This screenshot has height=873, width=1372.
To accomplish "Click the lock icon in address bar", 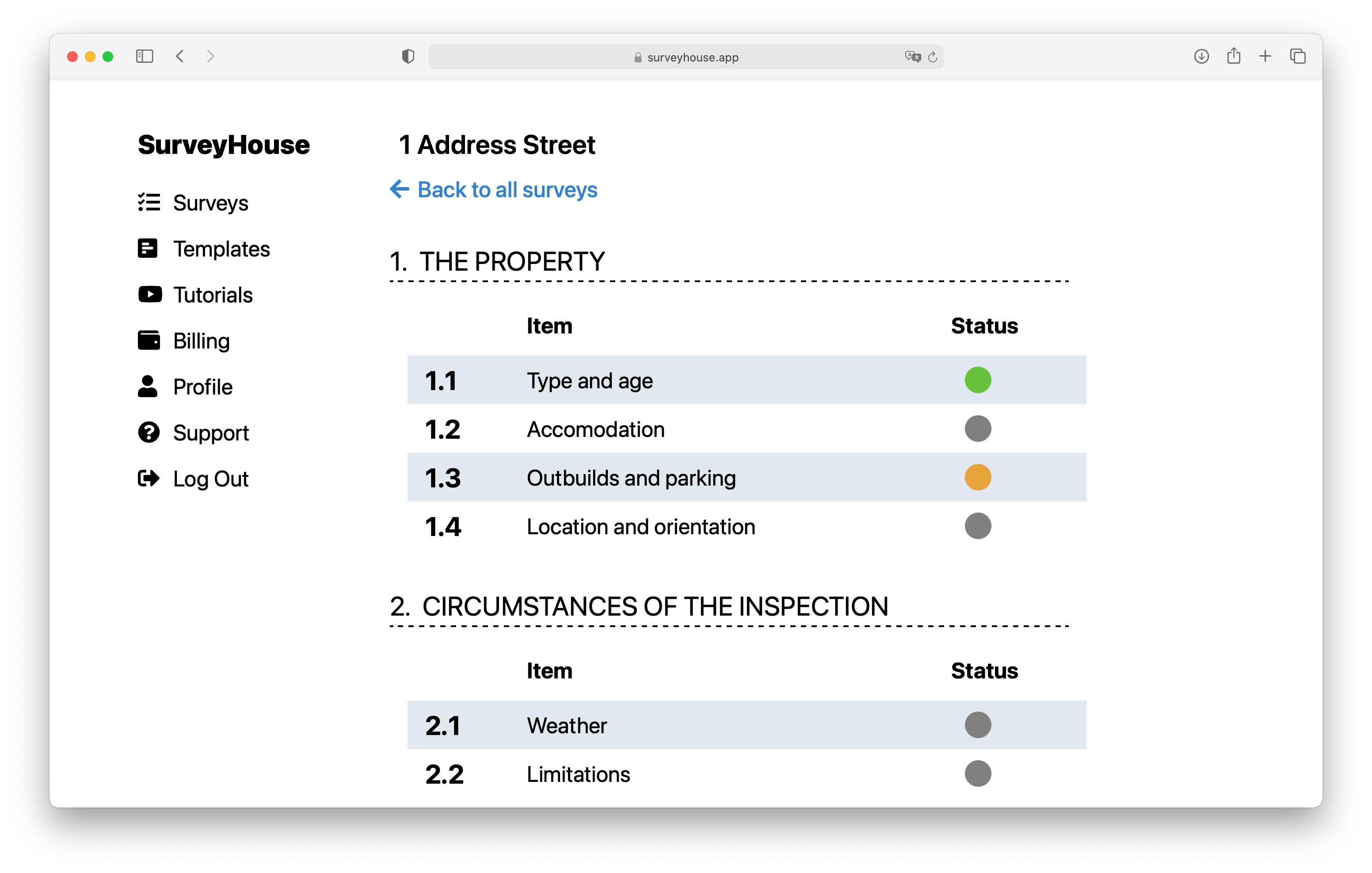I will pos(638,57).
